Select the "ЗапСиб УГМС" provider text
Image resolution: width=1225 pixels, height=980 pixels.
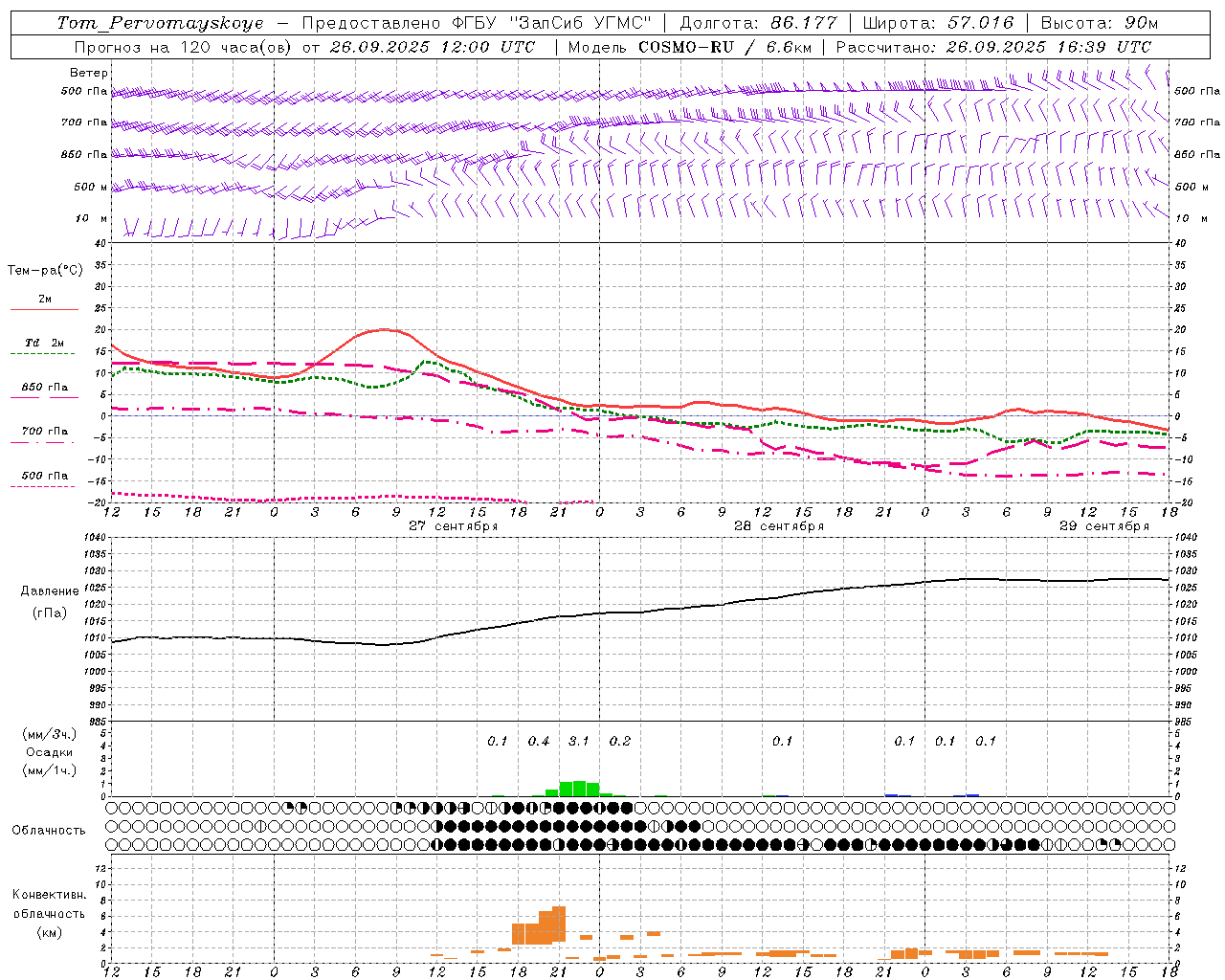[582, 23]
